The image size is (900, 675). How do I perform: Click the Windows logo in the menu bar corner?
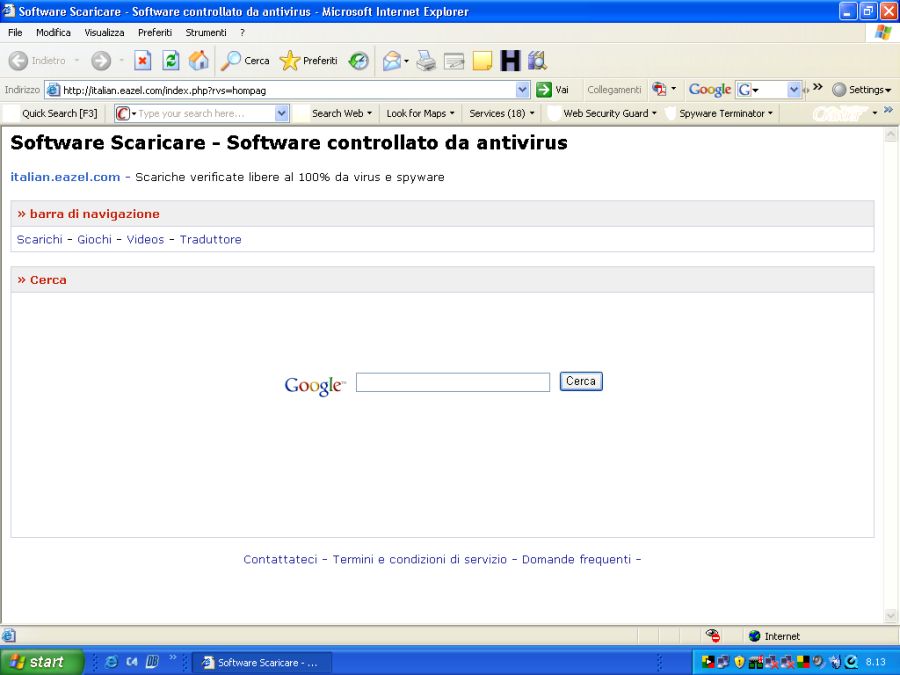point(883,32)
